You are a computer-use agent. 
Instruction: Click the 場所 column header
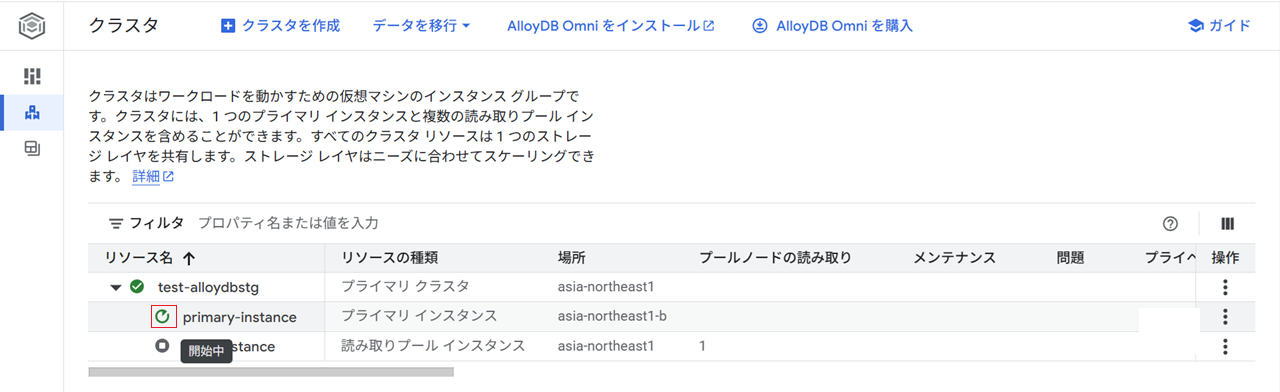tap(572, 257)
